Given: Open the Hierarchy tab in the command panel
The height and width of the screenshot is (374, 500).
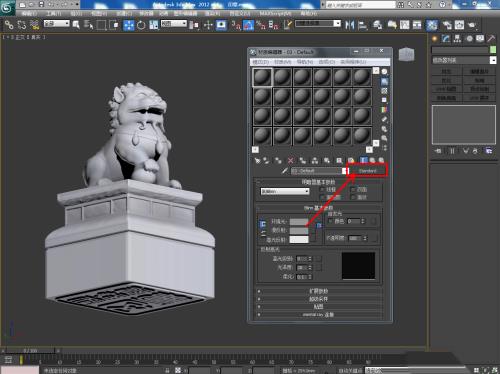Looking at the screenshot, I should coord(457,39).
